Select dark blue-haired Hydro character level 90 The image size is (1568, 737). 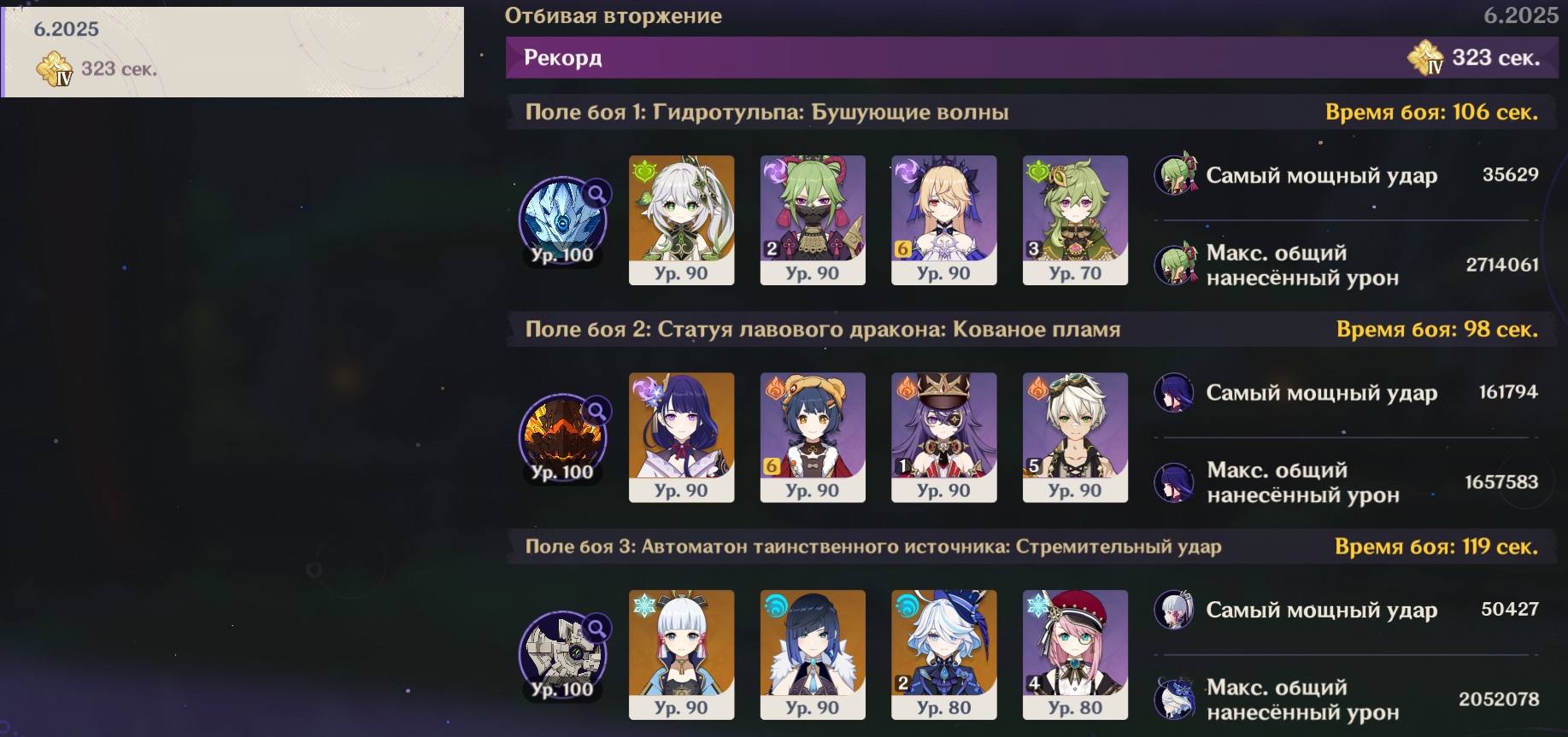813,655
